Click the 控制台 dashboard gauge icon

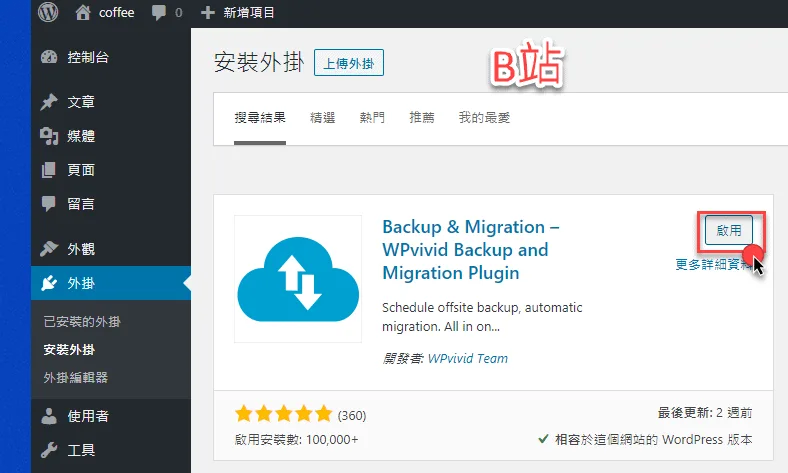click(x=49, y=57)
